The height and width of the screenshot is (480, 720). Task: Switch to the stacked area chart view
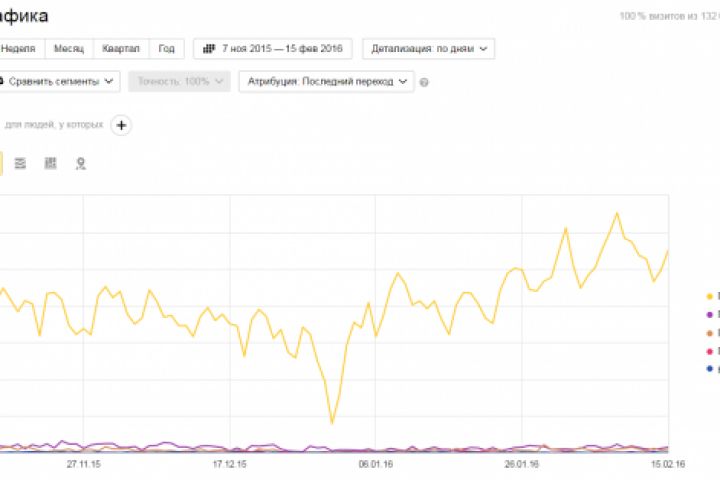coord(21,163)
